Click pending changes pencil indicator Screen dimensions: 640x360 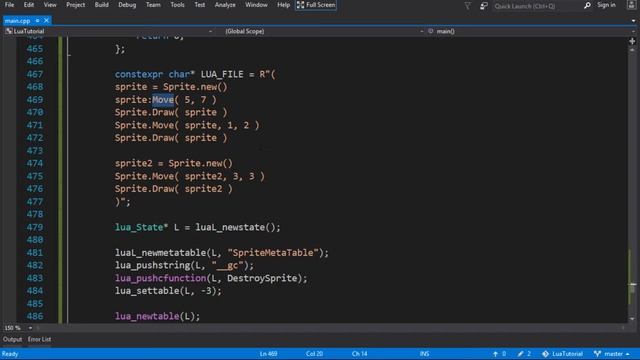[x=524, y=354]
